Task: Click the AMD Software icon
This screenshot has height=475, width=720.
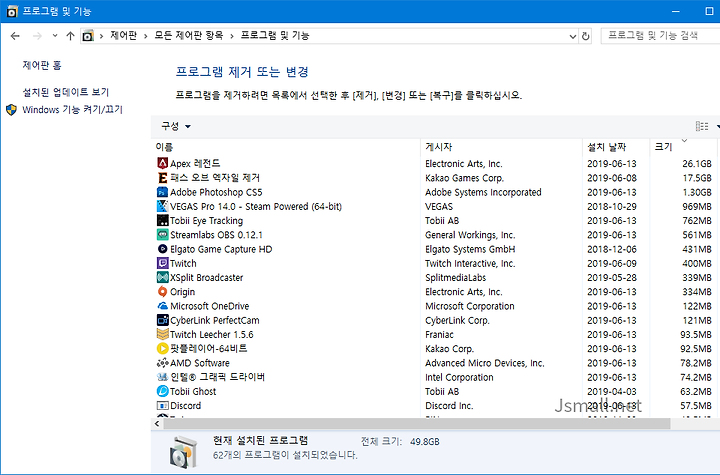Action: (x=163, y=362)
